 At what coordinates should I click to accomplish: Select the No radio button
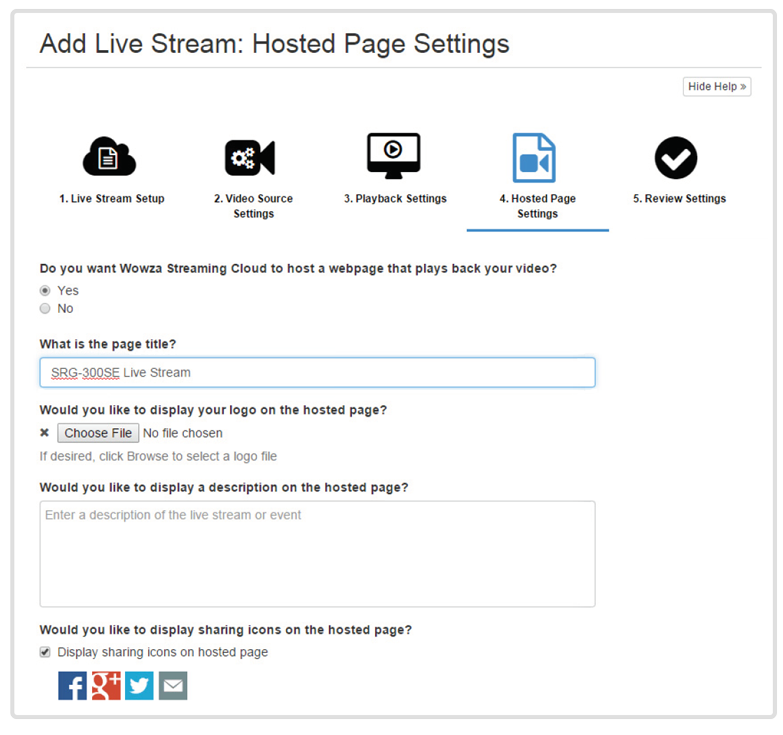point(45,308)
